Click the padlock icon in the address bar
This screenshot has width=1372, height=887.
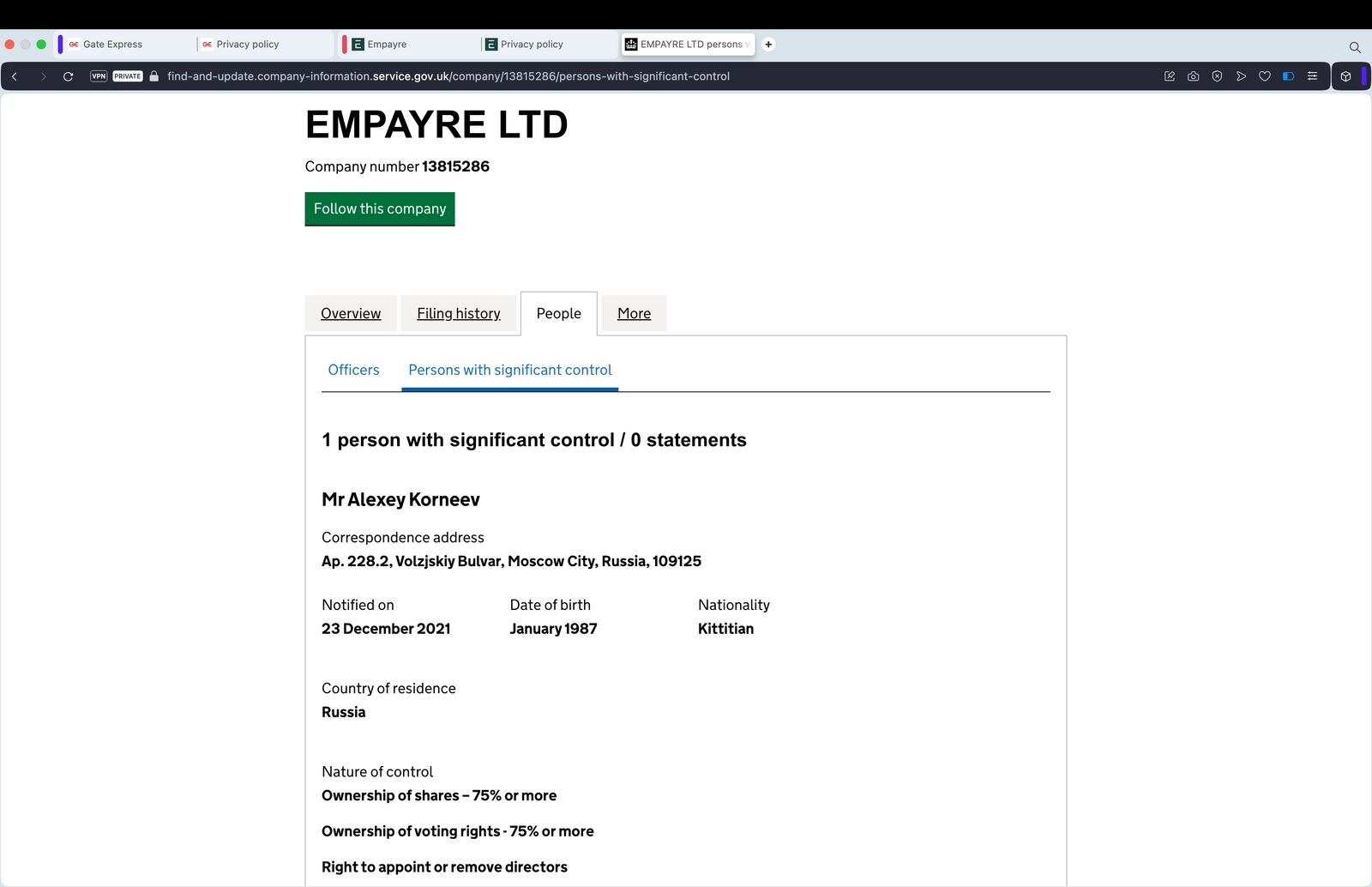153,76
